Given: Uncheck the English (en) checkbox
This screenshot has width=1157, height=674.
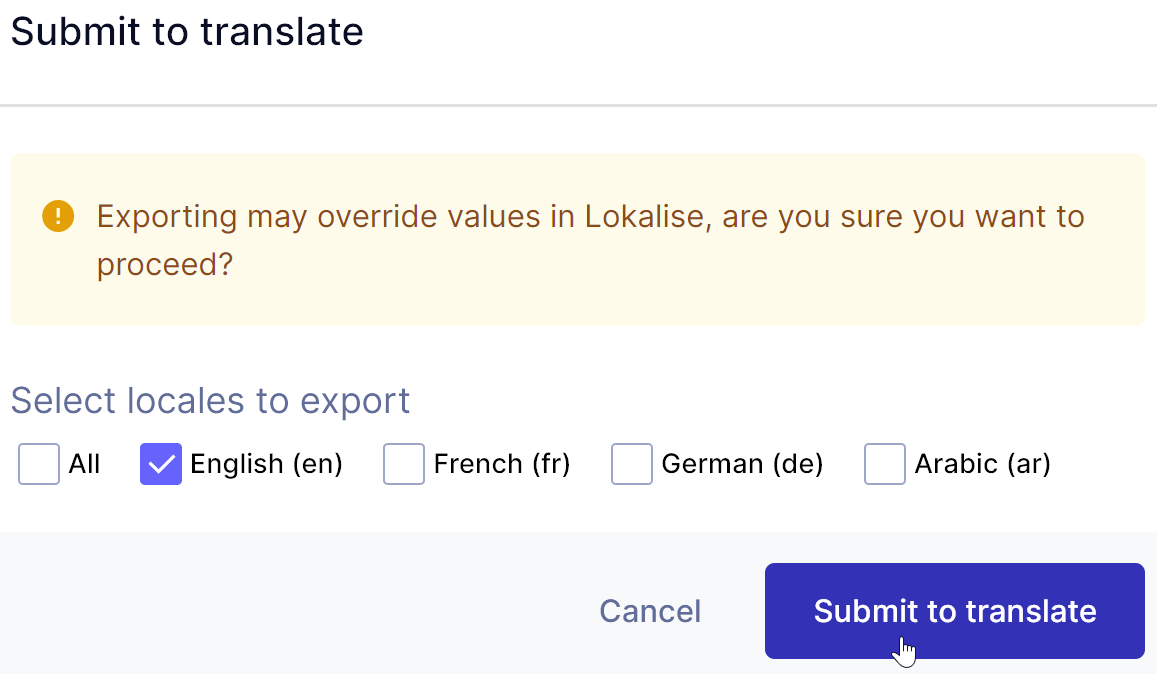Looking at the screenshot, I should click(161, 464).
